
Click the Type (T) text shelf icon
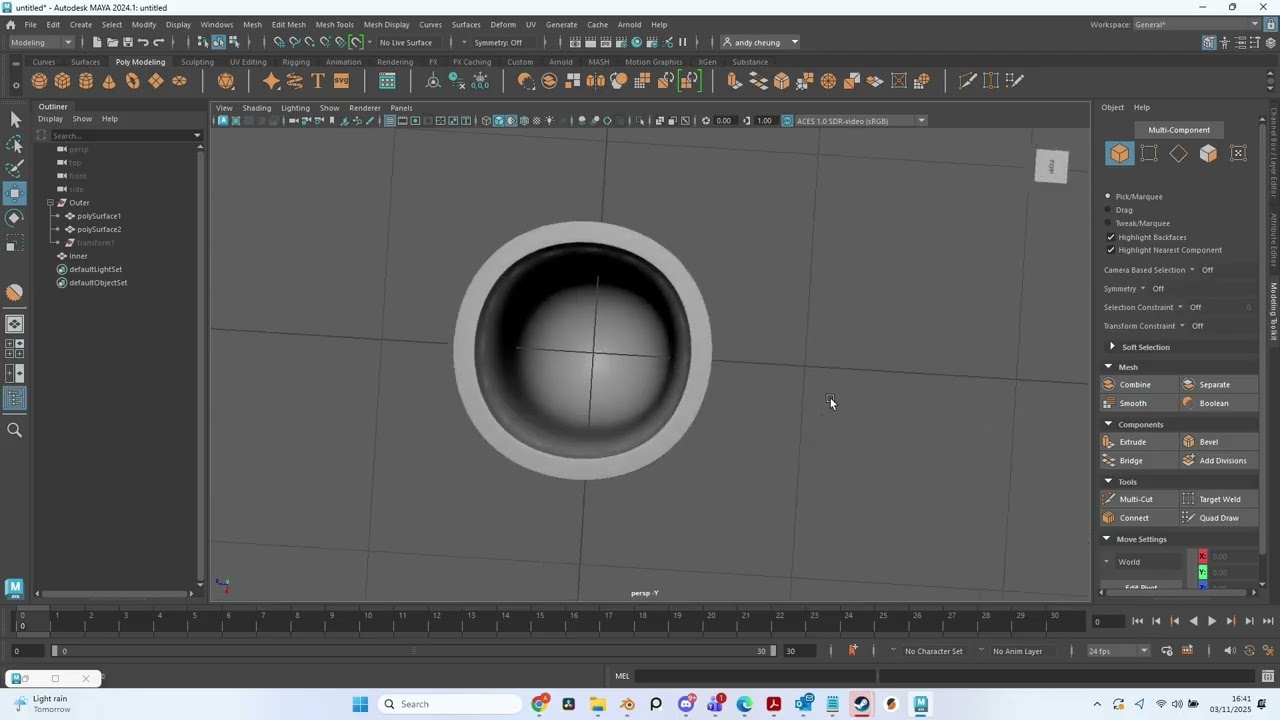point(318,81)
